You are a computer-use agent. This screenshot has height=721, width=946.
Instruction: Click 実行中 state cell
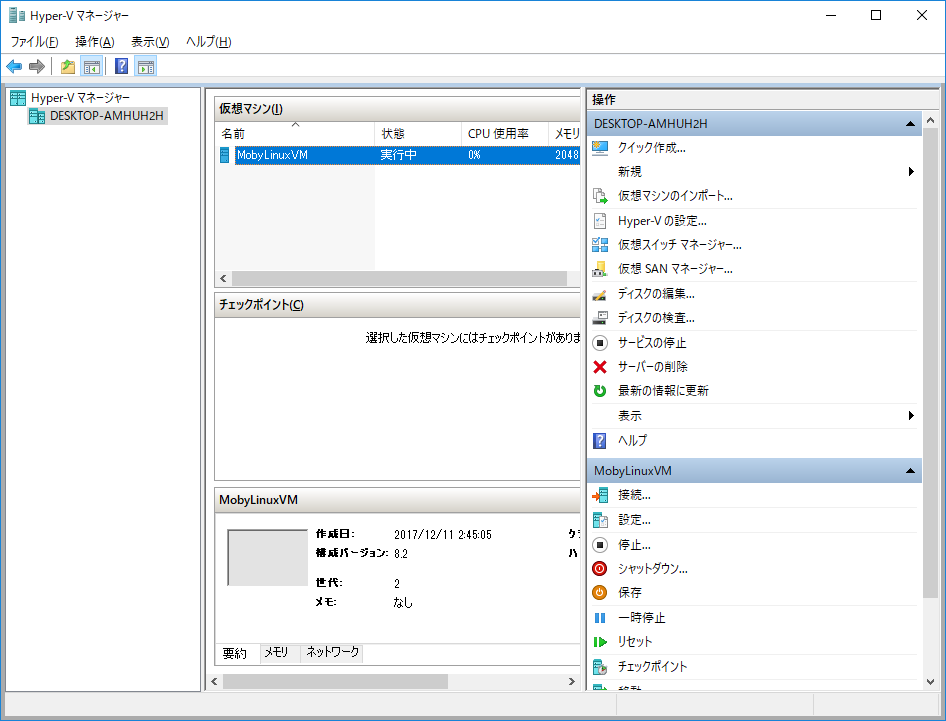click(398, 155)
